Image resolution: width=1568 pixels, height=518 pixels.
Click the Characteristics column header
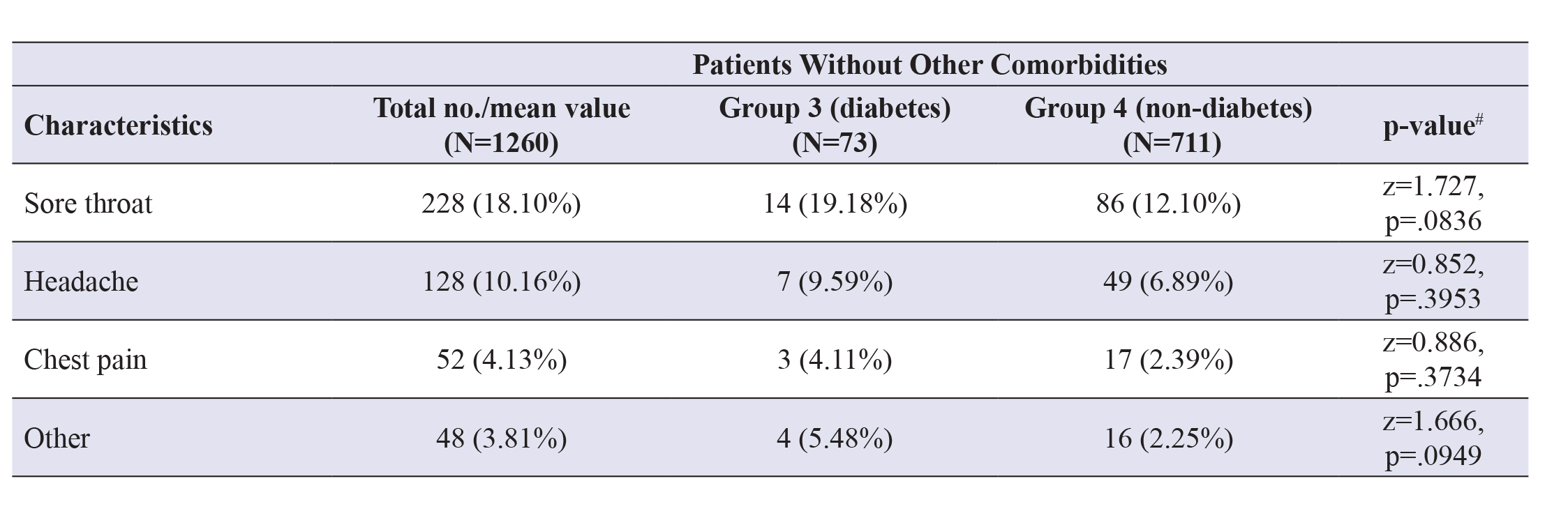[118, 125]
